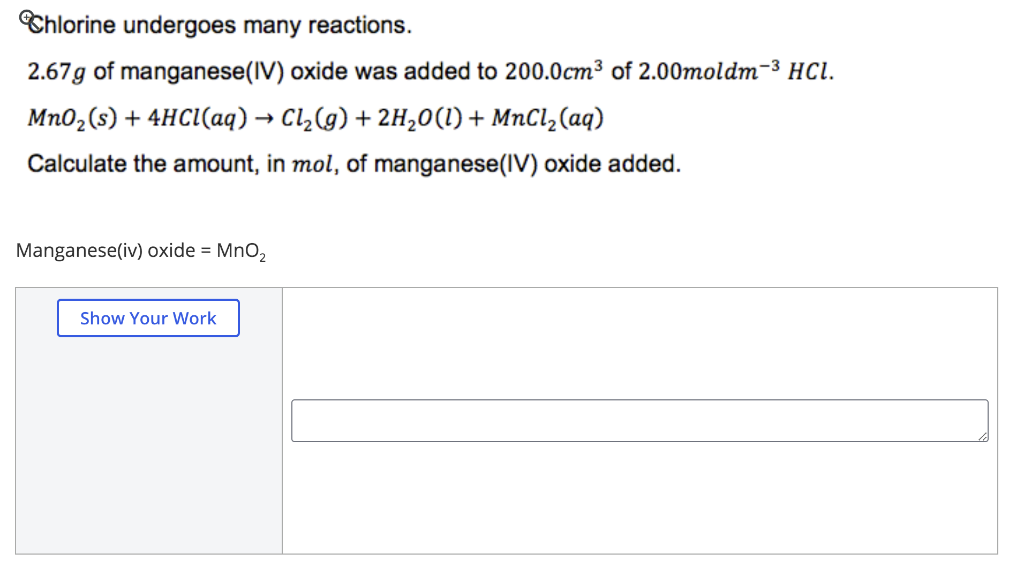Select the chemical equation line
Viewport: 1024px width, 576px height.
pyautogui.click(x=313, y=118)
